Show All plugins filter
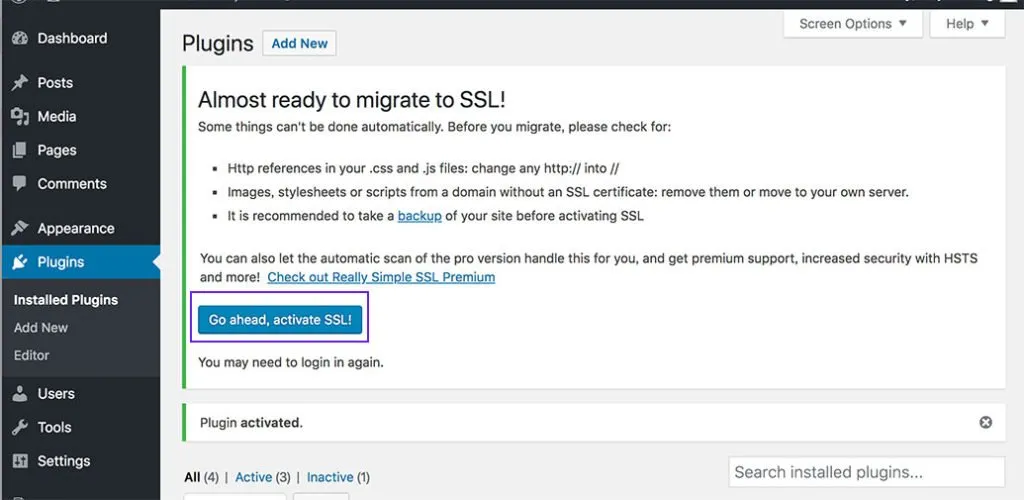The height and width of the screenshot is (500, 1024). coord(192,477)
